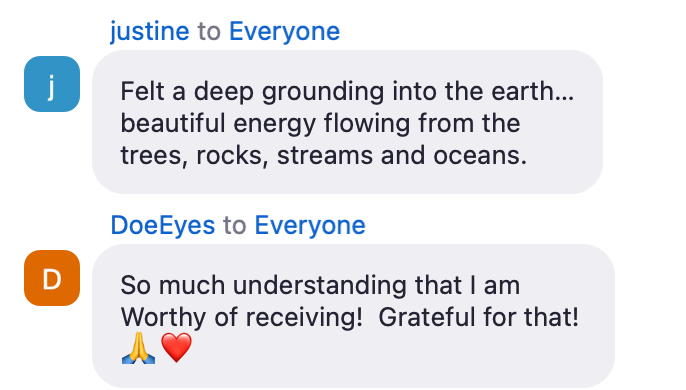
Task: Click the praying hands emoji
Action: 138,348
